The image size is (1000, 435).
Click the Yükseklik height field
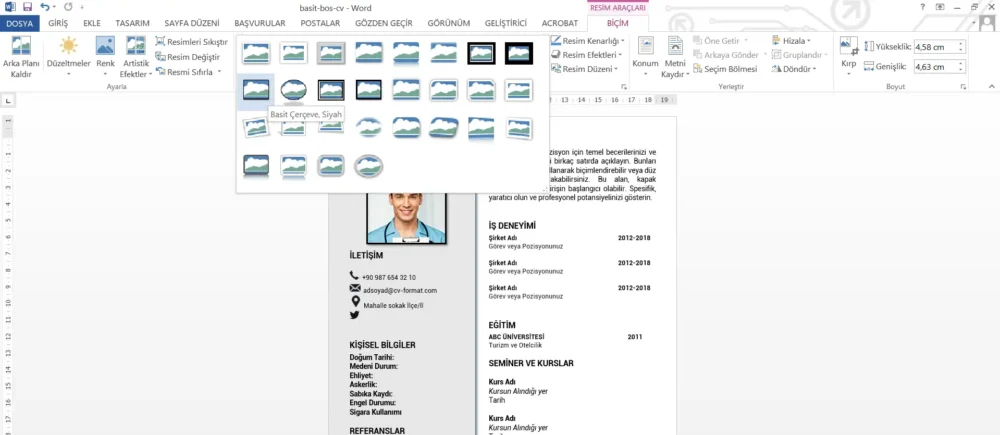click(x=935, y=47)
